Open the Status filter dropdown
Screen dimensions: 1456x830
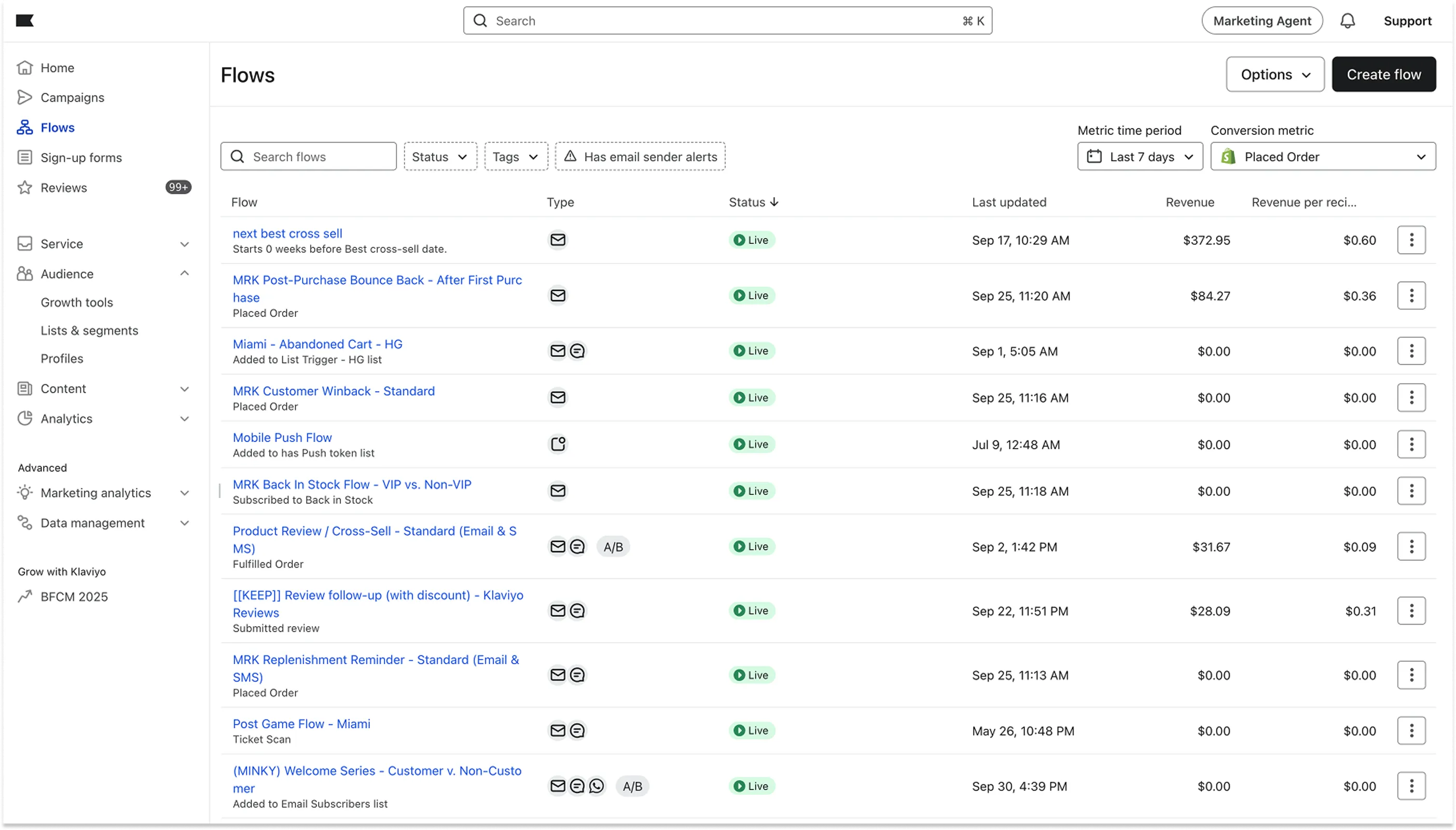pyautogui.click(x=440, y=157)
